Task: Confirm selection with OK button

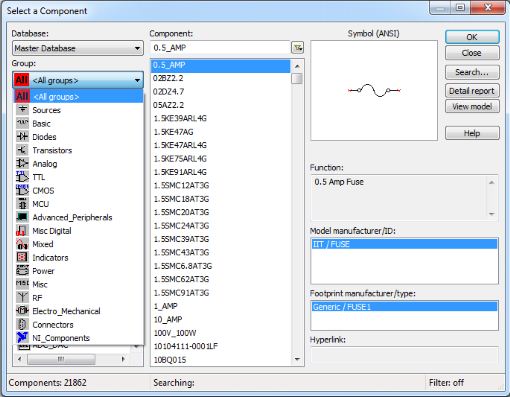Action: click(x=472, y=37)
